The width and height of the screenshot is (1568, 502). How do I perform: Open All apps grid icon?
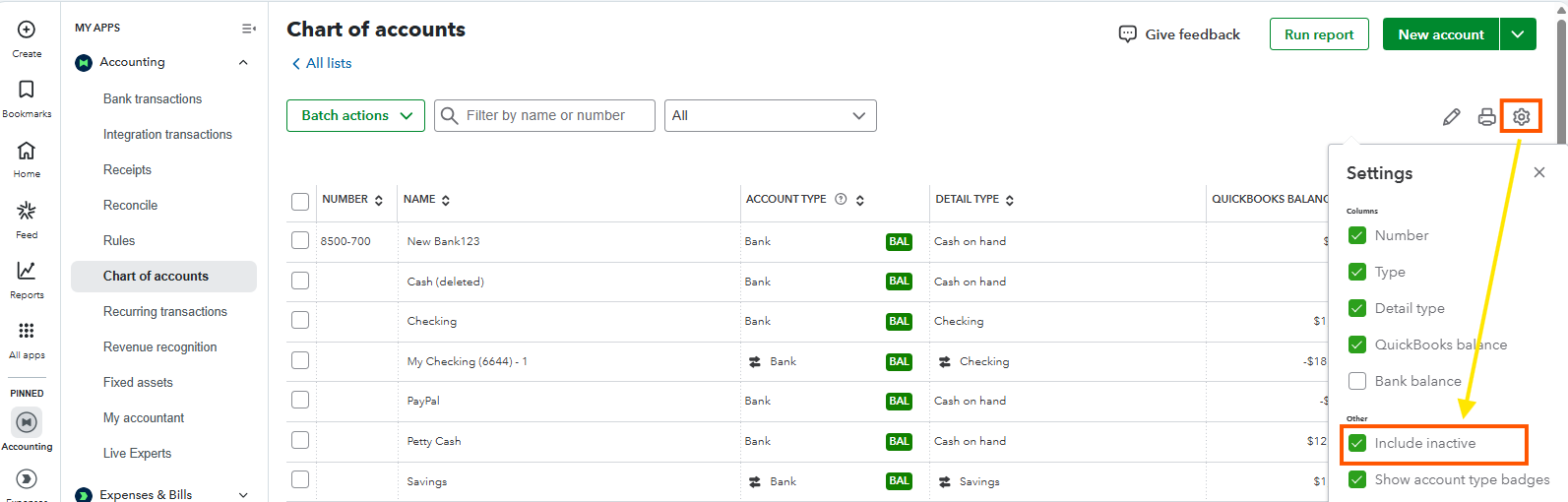27,331
